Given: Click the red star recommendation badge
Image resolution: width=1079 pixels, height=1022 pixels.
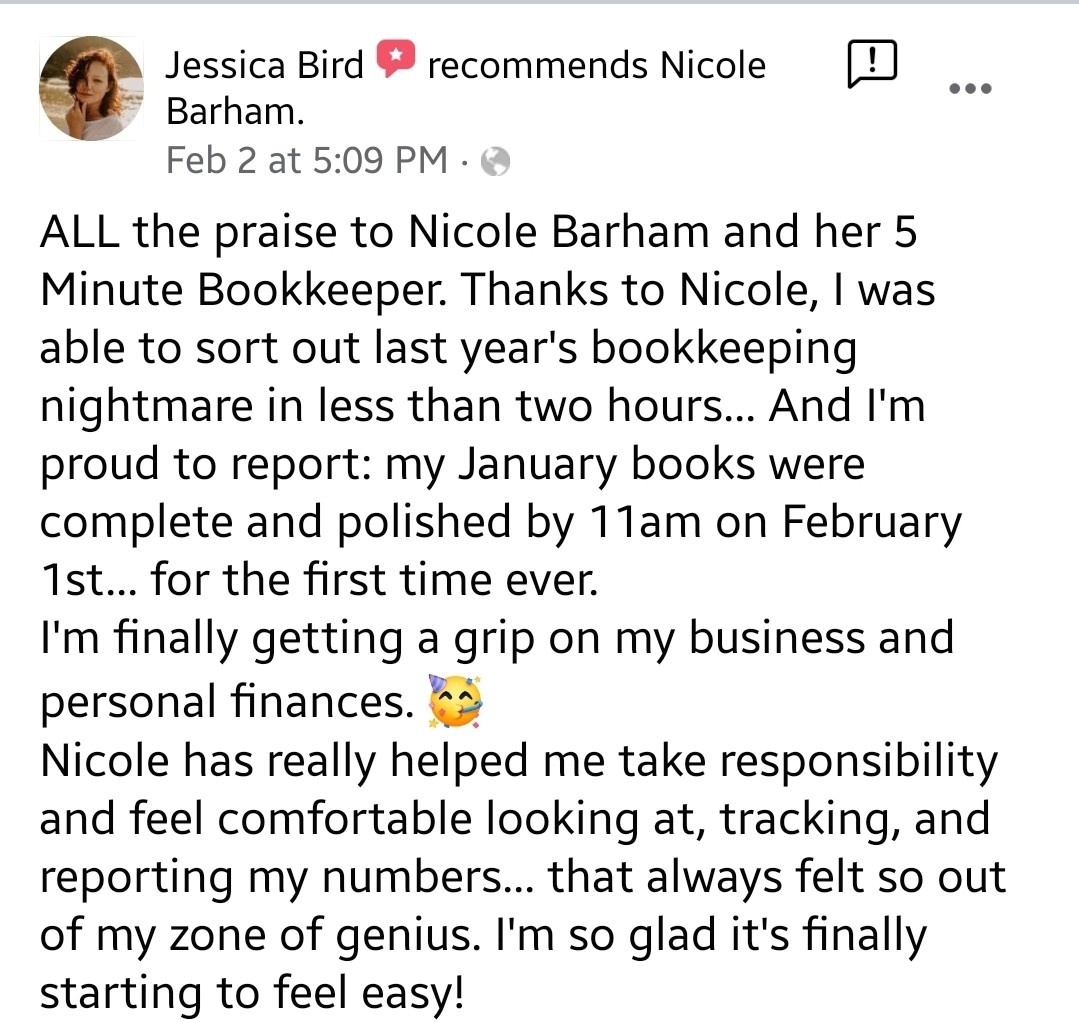Looking at the screenshot, I should [x=395, y=59].
